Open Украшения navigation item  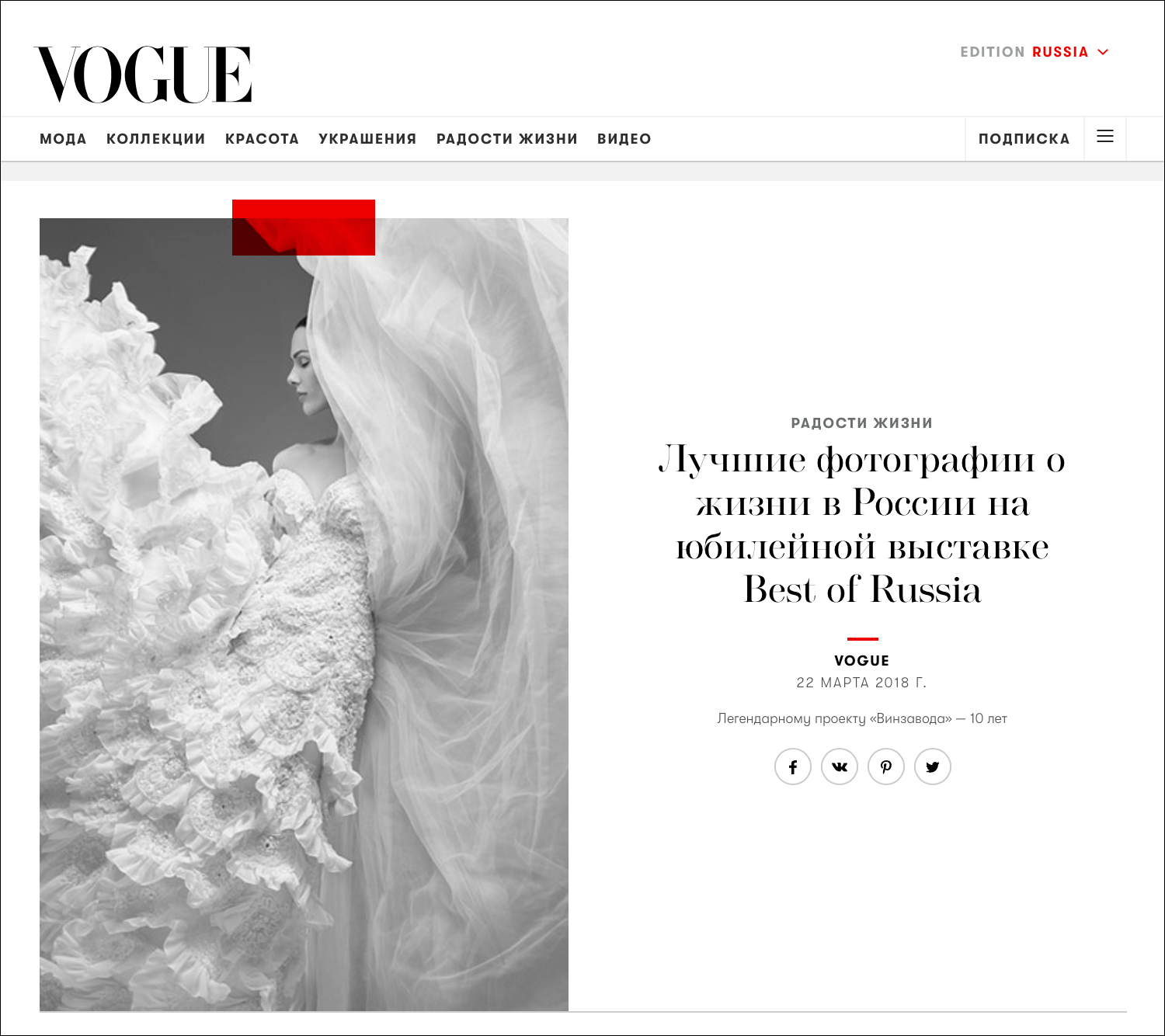pyautogui.click(x=368, y=139)
